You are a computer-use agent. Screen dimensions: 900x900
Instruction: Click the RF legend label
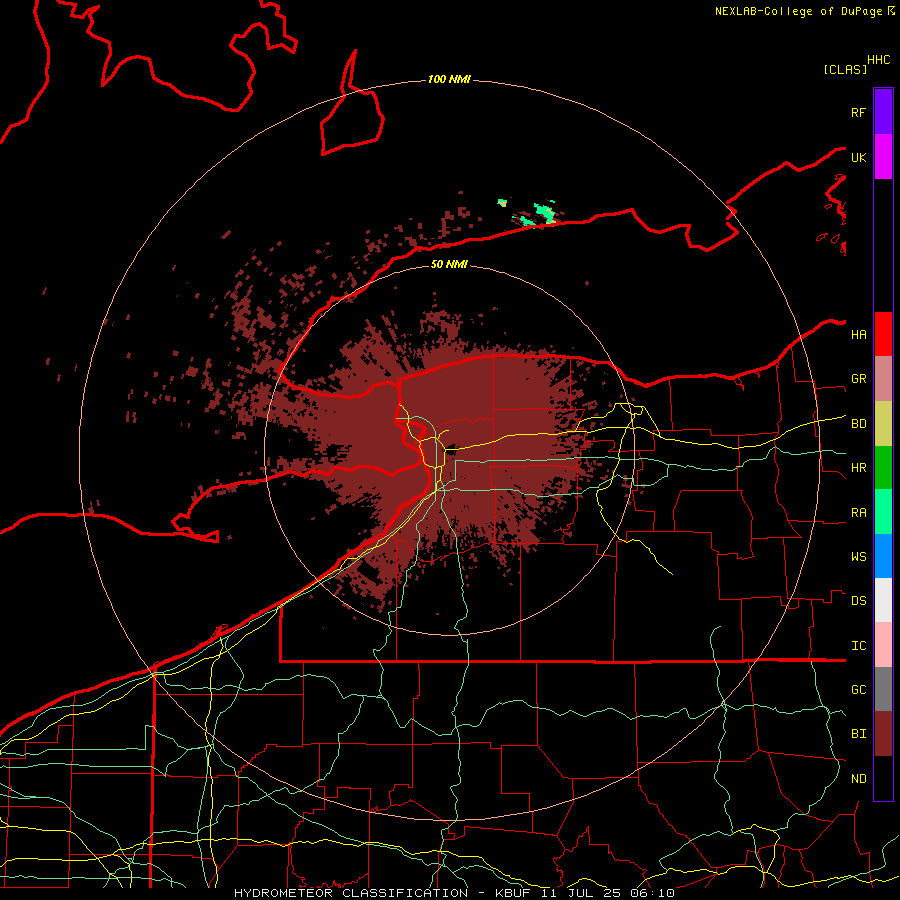point(858,112)
